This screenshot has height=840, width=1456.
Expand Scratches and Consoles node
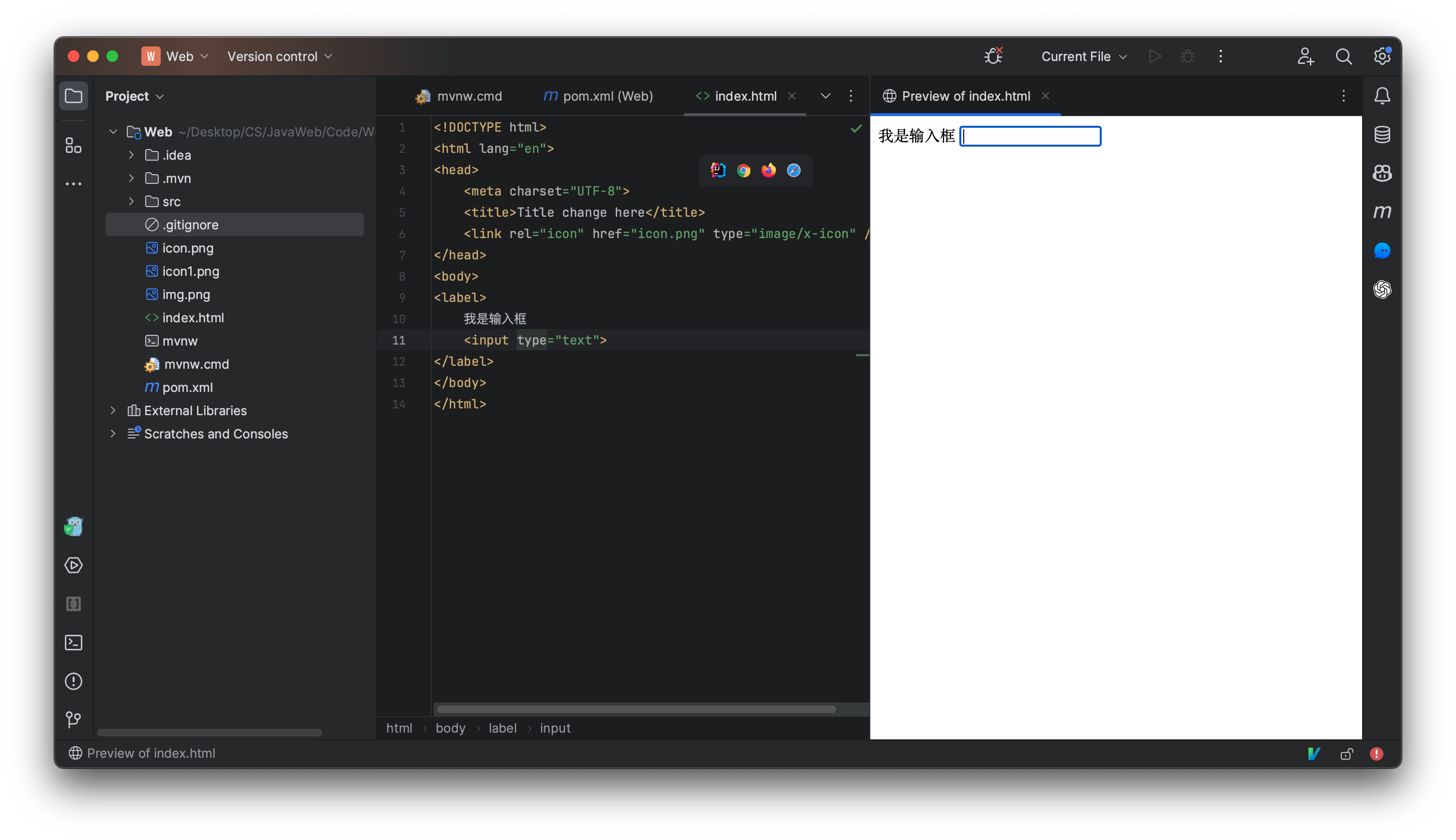[x=113, y=434]
